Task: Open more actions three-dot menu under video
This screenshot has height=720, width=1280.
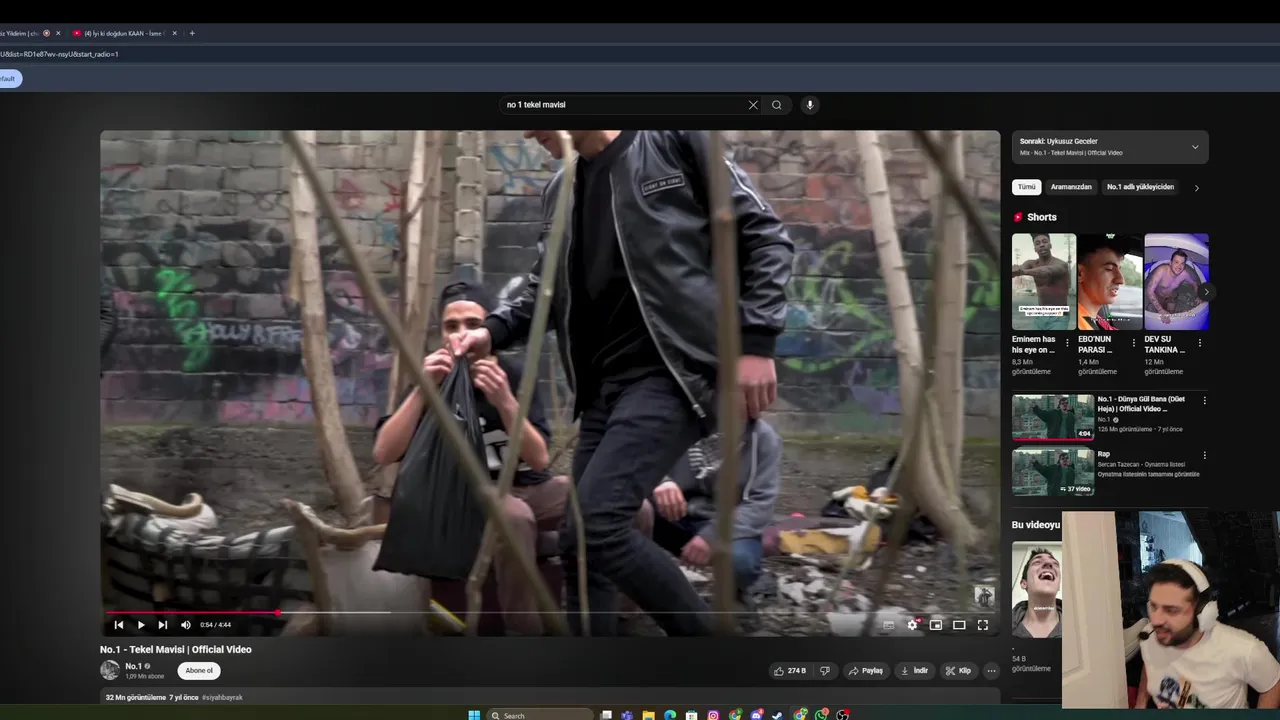Action: point(991,671)
